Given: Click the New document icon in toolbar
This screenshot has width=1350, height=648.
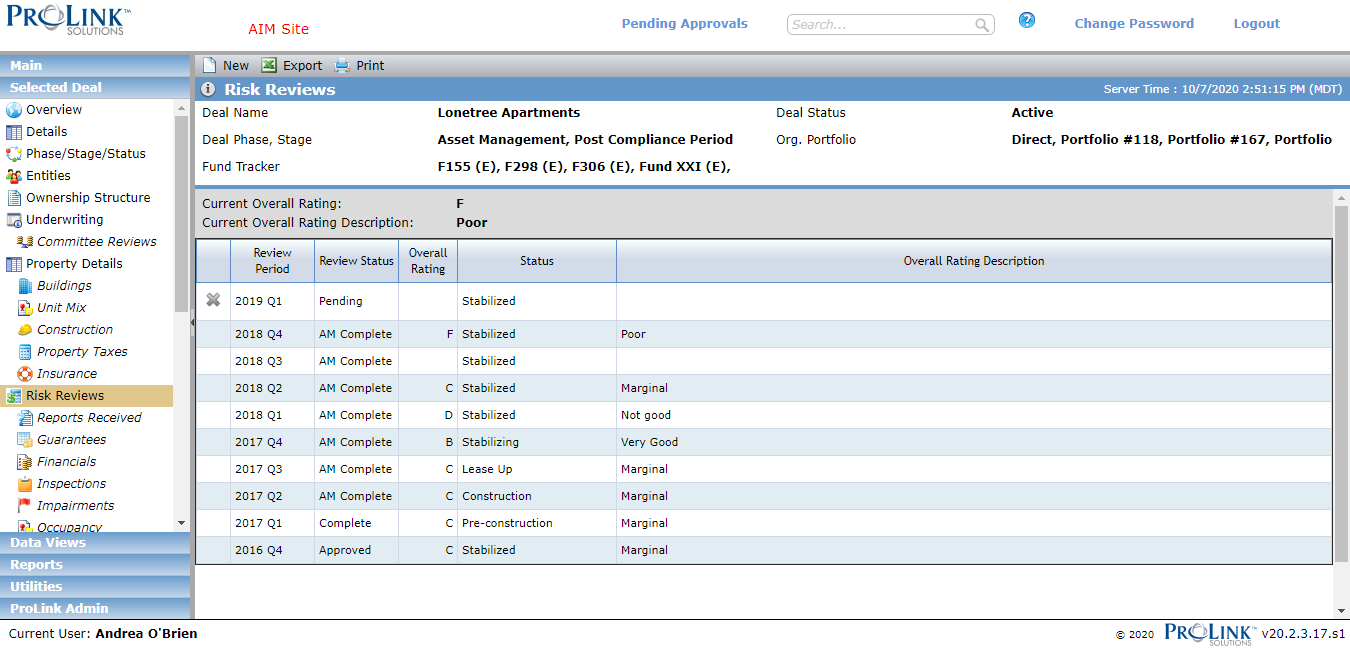Looking at the screenshot, I should coord(209,65).
